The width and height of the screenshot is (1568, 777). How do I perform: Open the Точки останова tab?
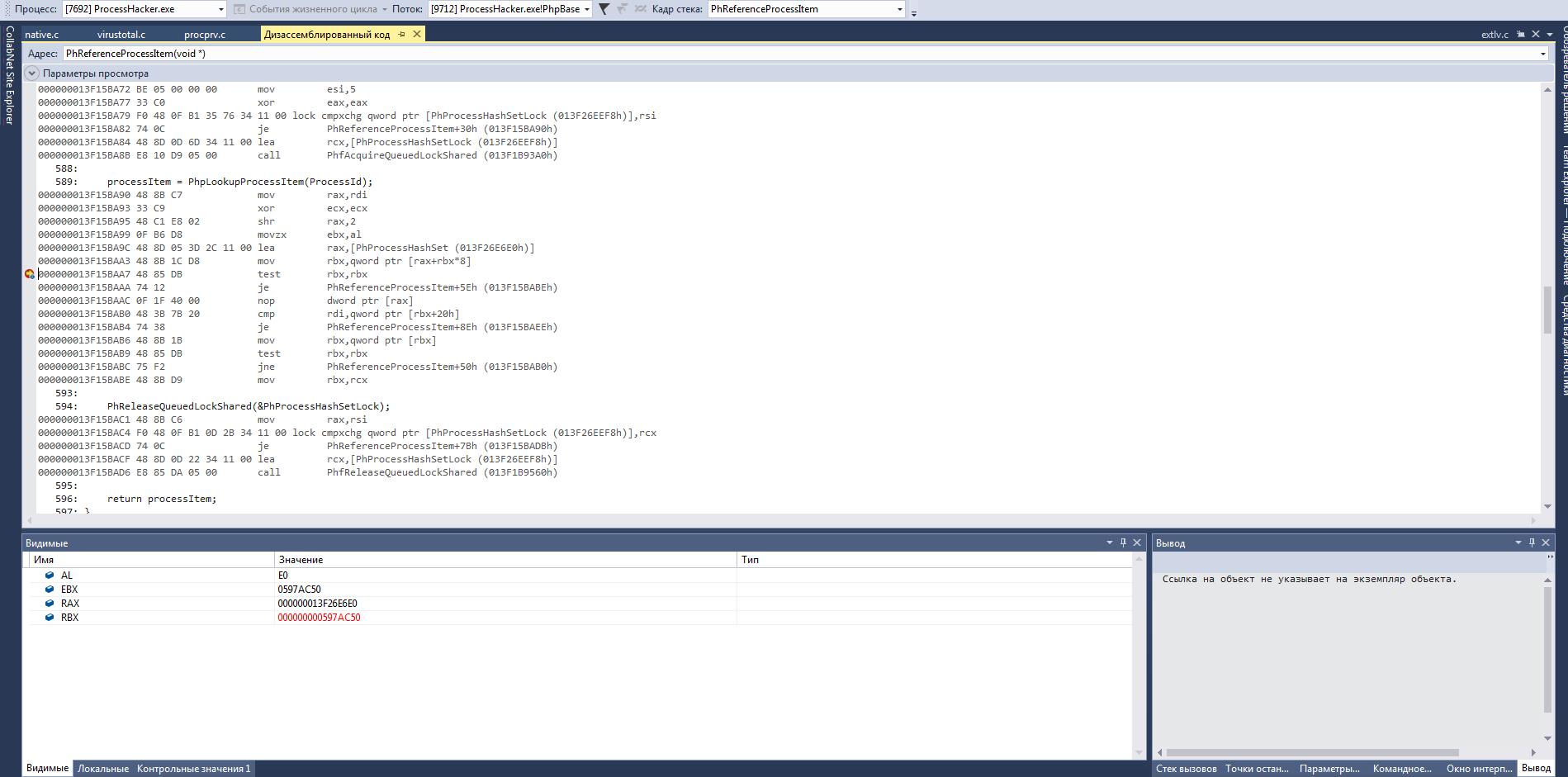1257,769
